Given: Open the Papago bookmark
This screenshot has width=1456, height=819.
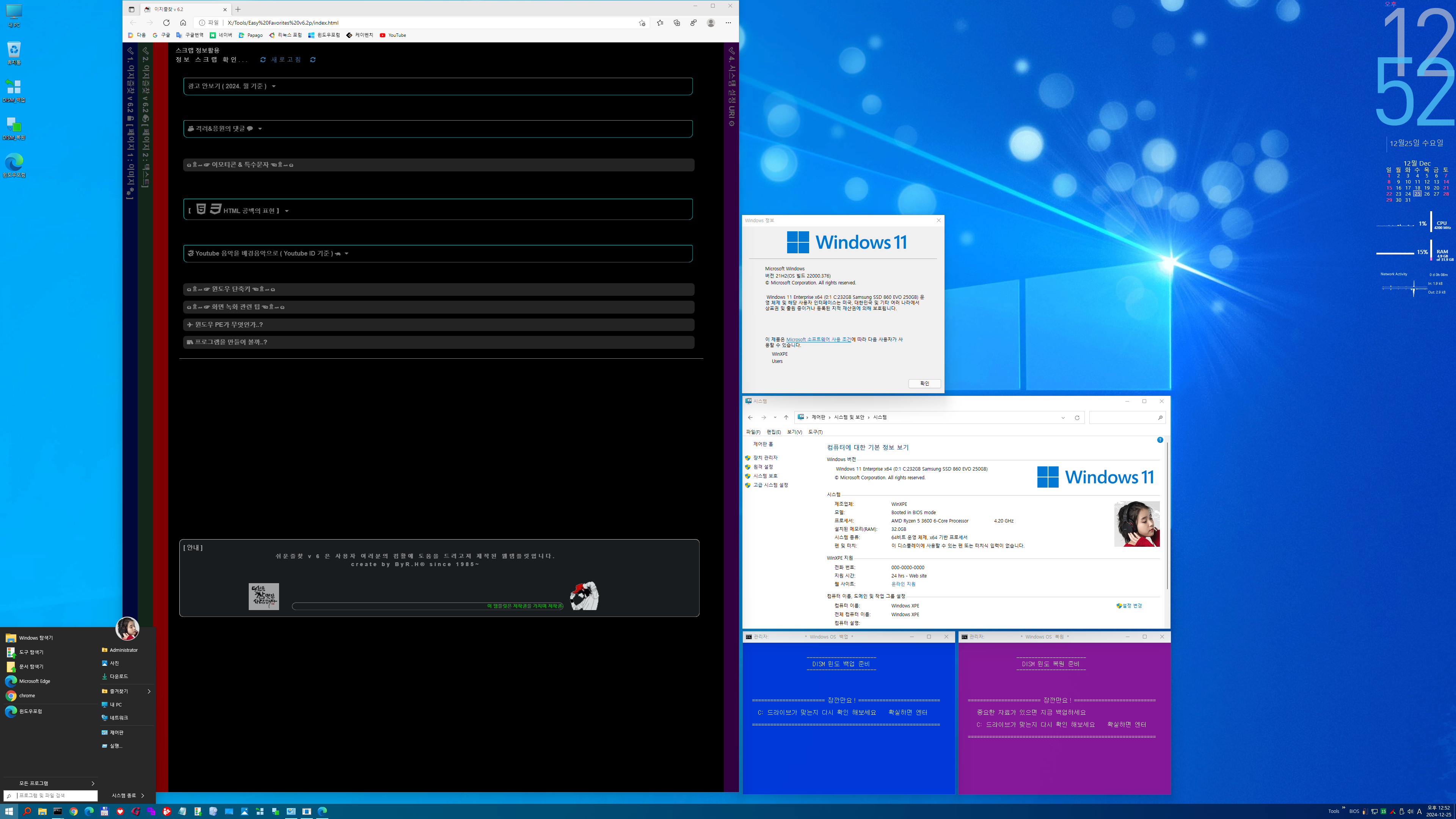Looking at the screenshot, I should coord(250,35).
